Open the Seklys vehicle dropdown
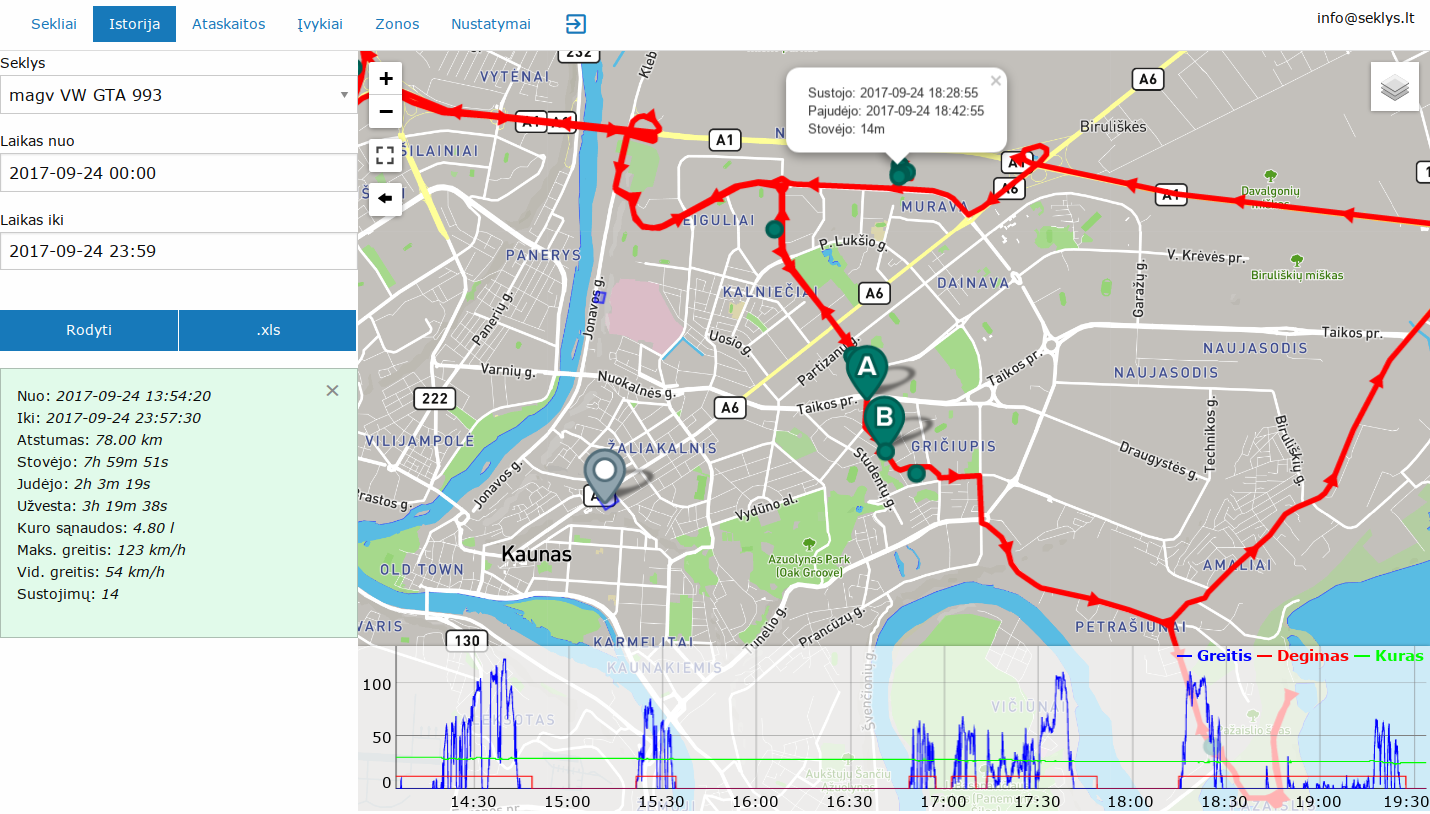The height and width of the screenshot is (814, 1430). (x=179, y=95)
